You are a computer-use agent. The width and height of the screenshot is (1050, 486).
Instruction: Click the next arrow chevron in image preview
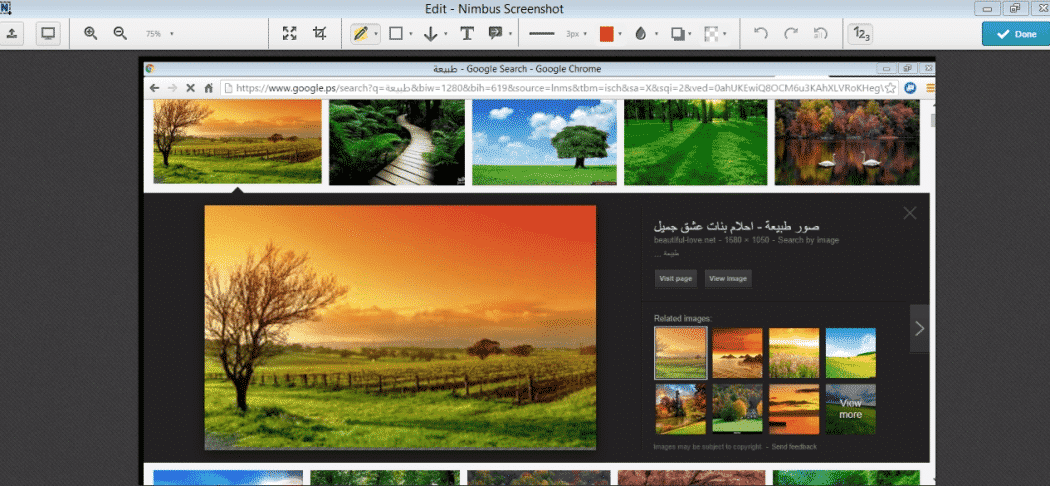919,328
